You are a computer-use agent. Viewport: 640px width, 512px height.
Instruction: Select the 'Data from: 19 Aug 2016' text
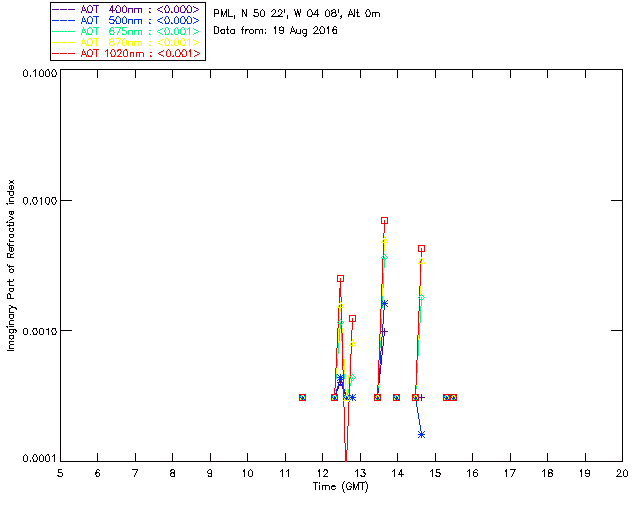tap(276, 31)
